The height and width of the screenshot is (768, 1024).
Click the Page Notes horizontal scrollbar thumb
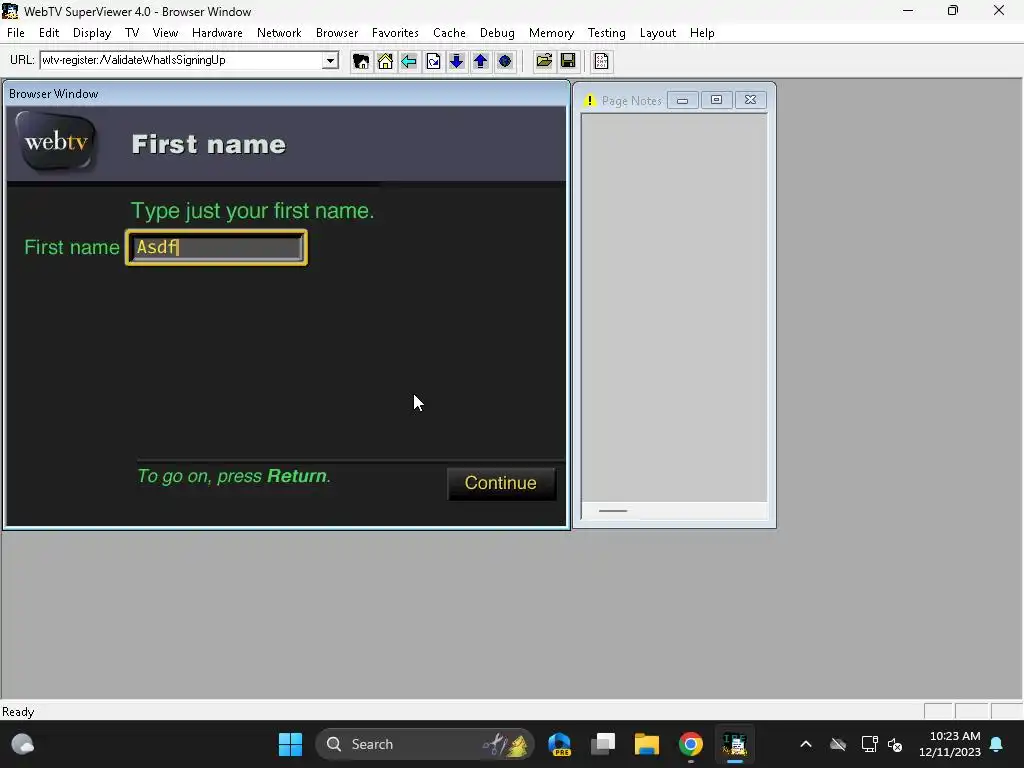click(x=613, y=511)
